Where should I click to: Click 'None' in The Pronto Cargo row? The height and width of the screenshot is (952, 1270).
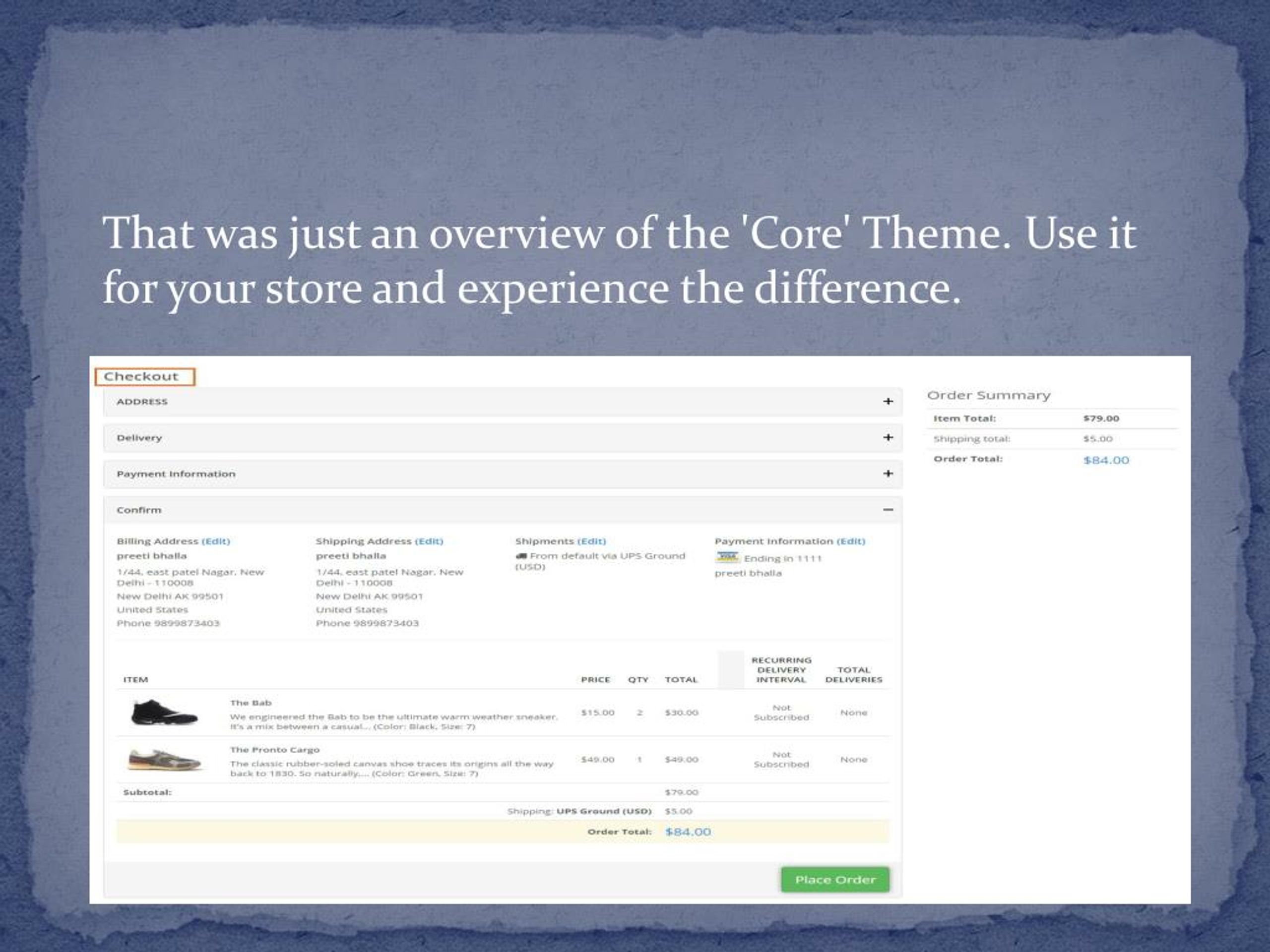pos(854,760)
